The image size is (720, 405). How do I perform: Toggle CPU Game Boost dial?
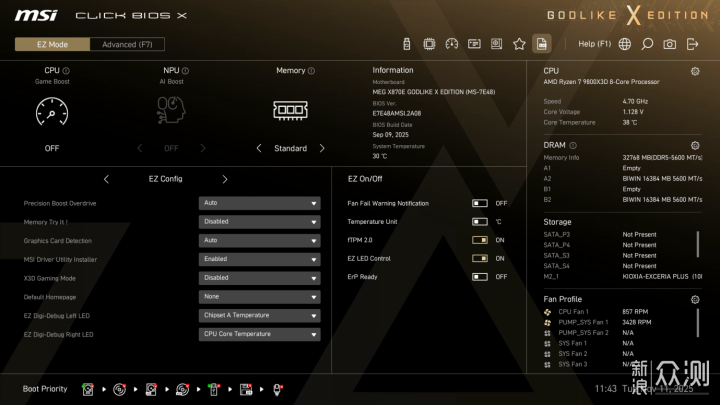pos(52,112)
